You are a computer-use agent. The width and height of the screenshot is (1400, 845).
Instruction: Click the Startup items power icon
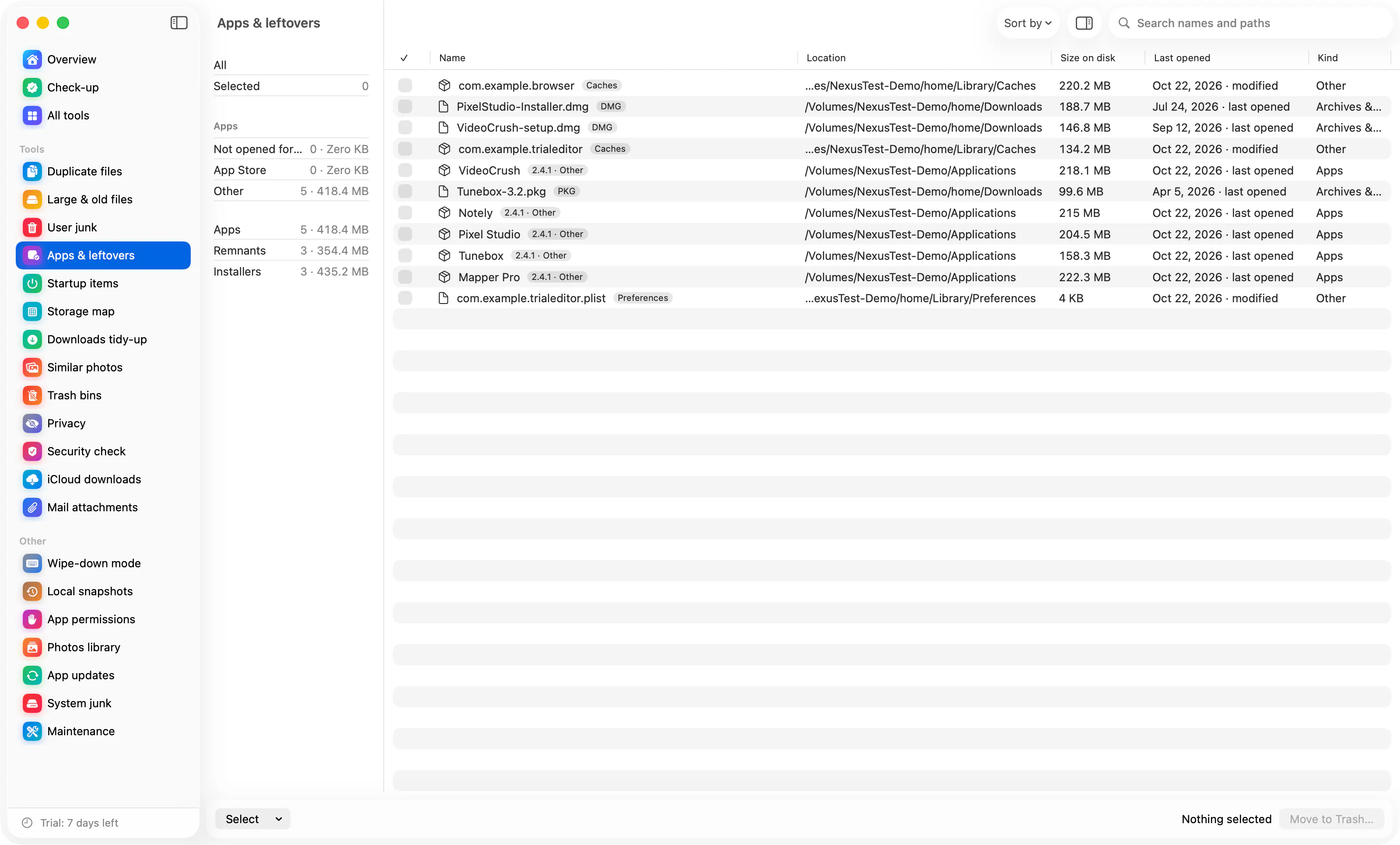(32, 283)
